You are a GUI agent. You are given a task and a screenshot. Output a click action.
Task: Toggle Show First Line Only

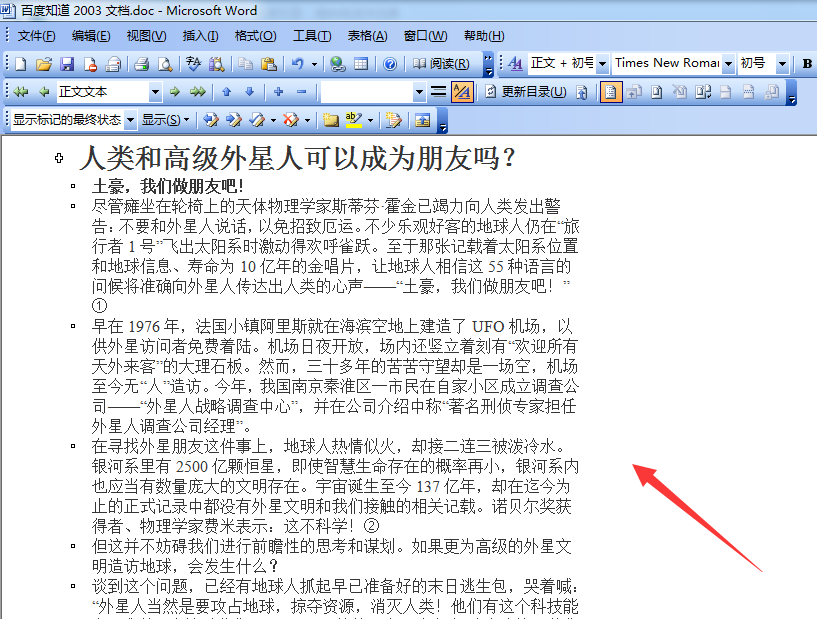pos(439,92)
